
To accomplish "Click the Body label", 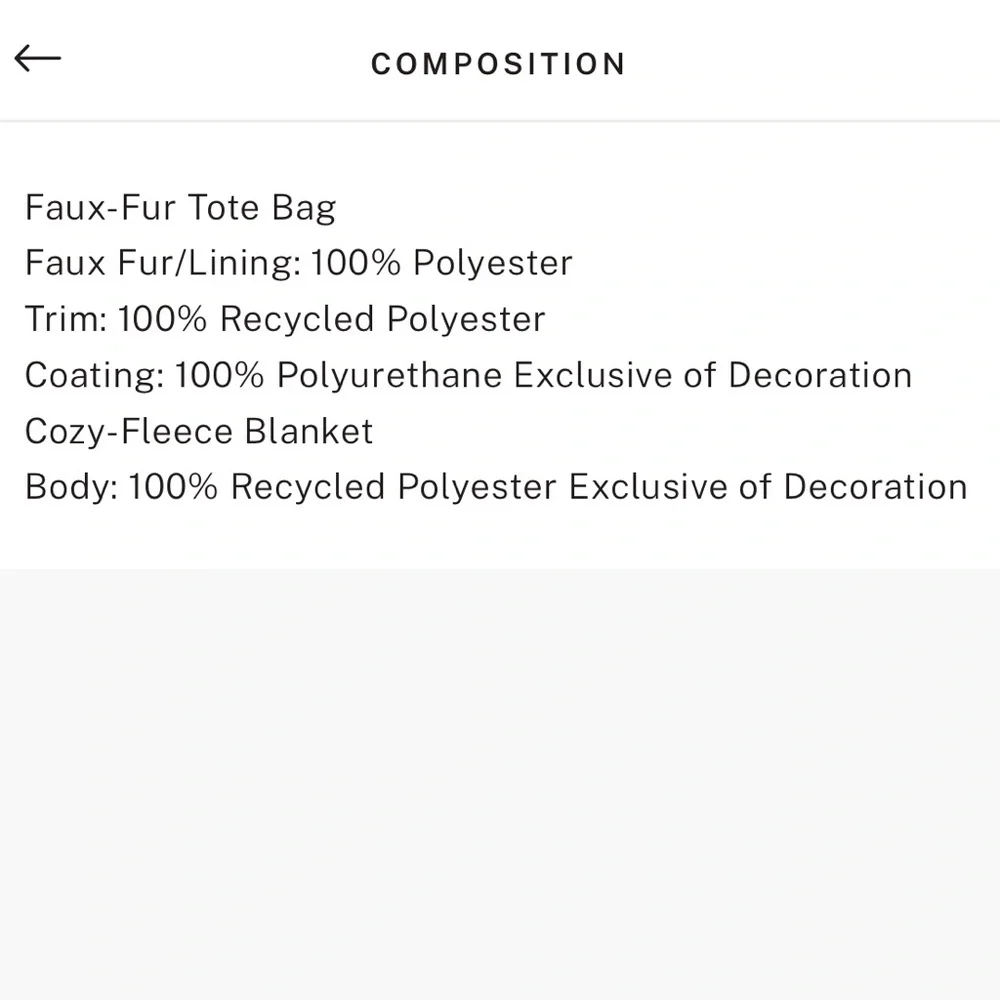I will pos(71,488).
